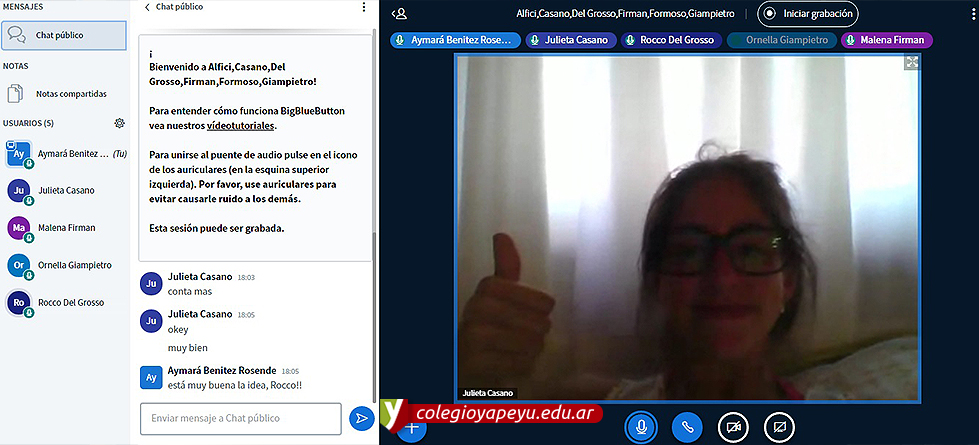Open the videotutoriales link
The image size is (979, 445).
(240, 126)
